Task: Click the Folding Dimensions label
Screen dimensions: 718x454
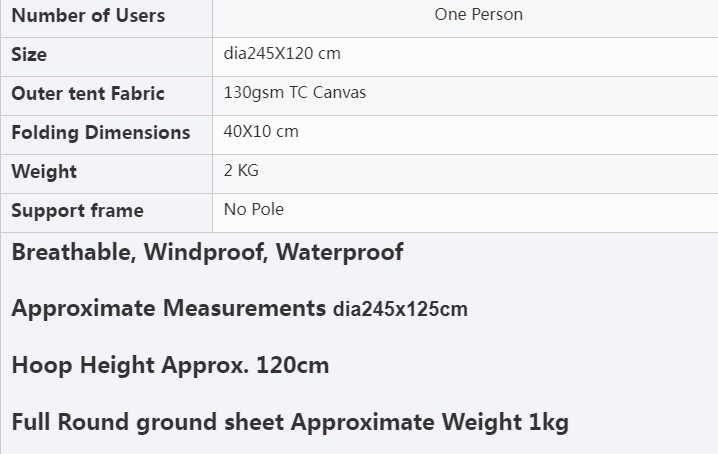Action: [x=101, y=132]
